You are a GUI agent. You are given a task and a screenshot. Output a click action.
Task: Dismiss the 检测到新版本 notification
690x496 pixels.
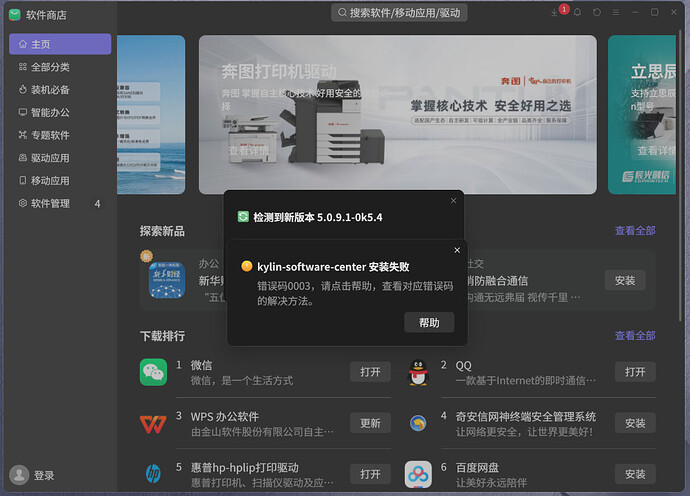click(x=453, y=201)
